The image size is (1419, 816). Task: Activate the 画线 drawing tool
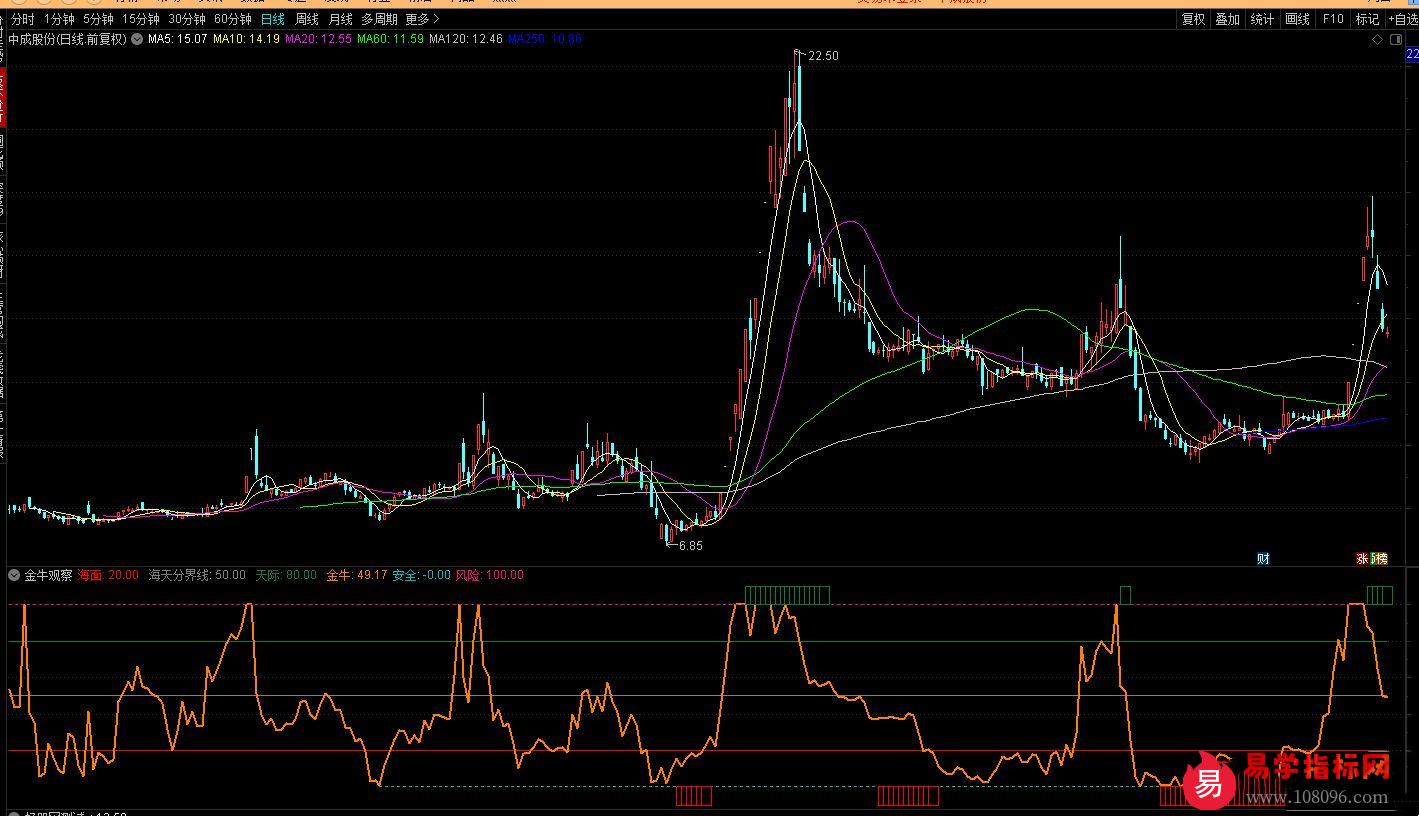(1297, 19)
